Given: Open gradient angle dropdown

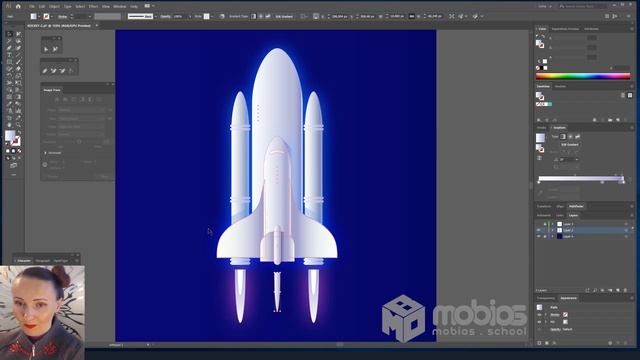Looking at the screenshot, I should click(x=577, y=160).
